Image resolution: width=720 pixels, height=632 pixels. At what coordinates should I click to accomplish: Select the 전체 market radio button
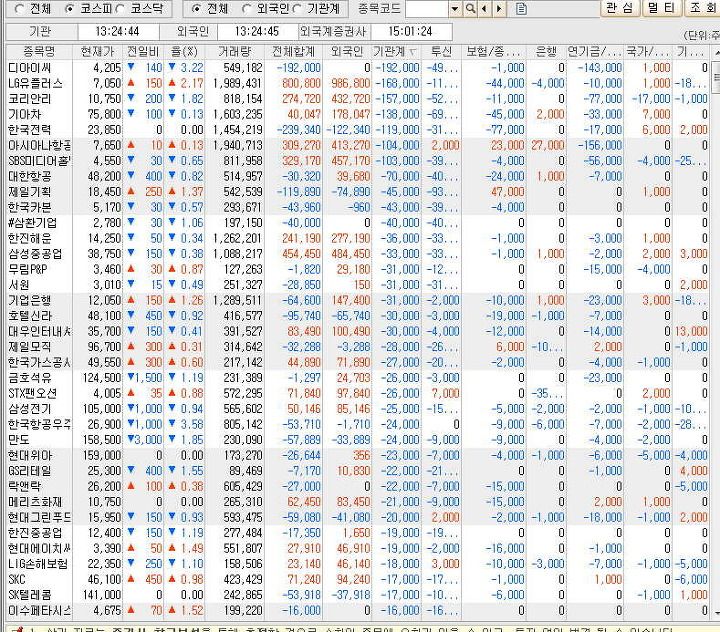point(19,8)
